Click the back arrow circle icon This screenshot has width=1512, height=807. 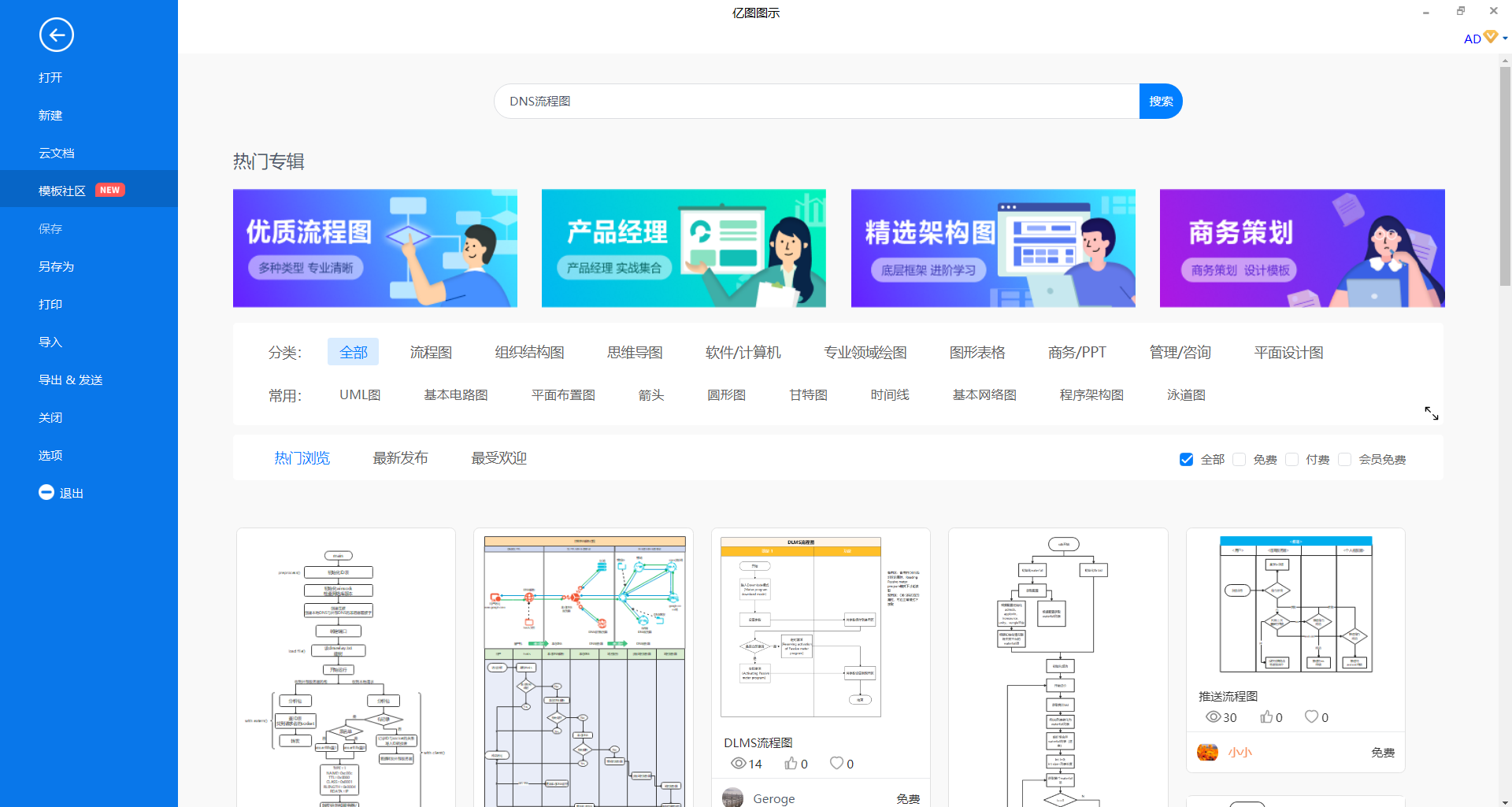pyautogui.click(x=57, y=35)
